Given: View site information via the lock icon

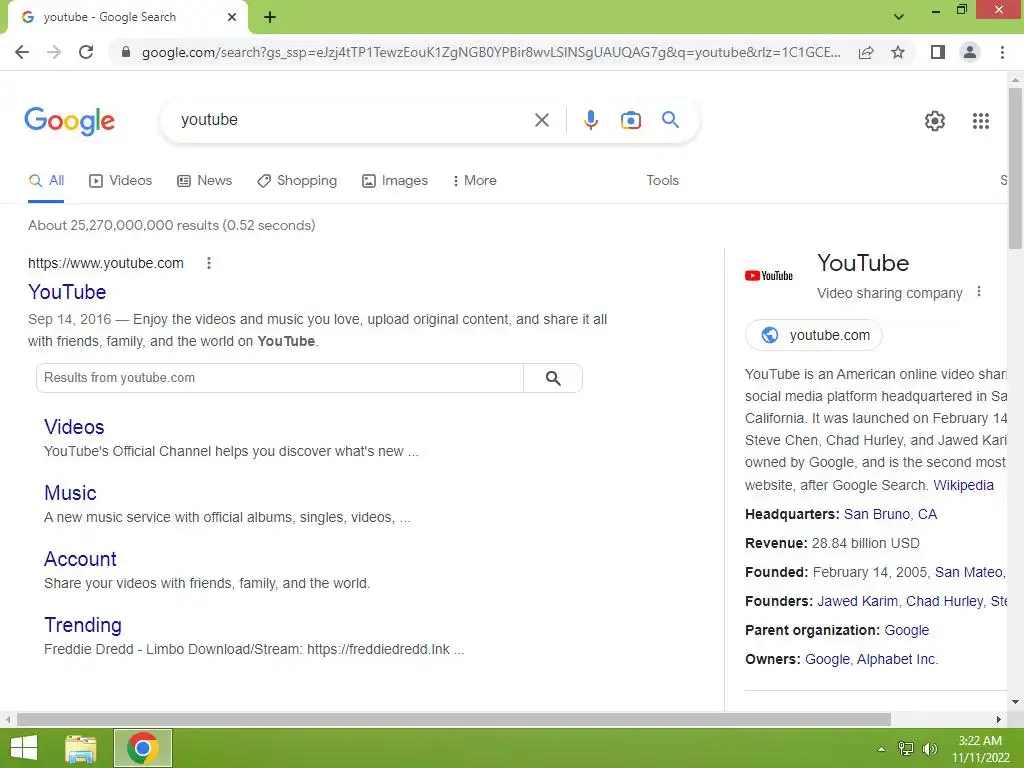Looking at the screenshot, I should click(126, 52).
